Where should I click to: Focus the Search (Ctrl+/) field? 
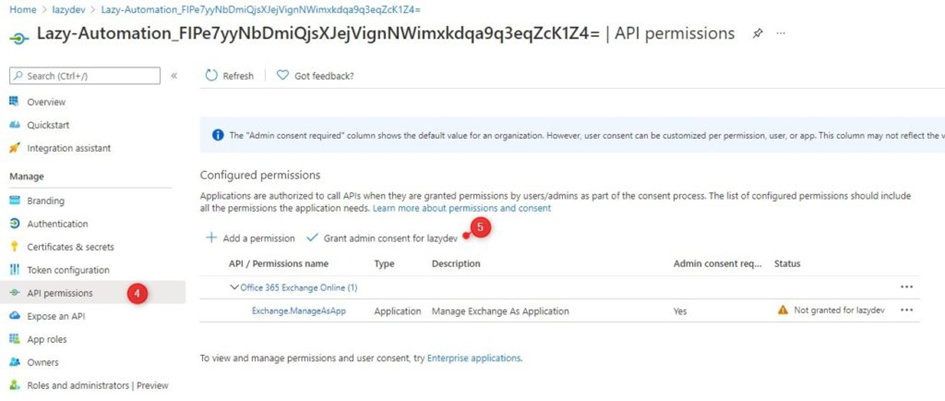point(85,76)
